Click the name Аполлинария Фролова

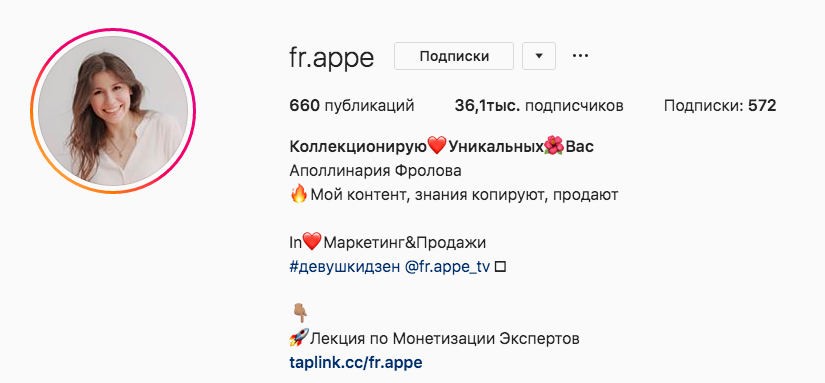375,171
